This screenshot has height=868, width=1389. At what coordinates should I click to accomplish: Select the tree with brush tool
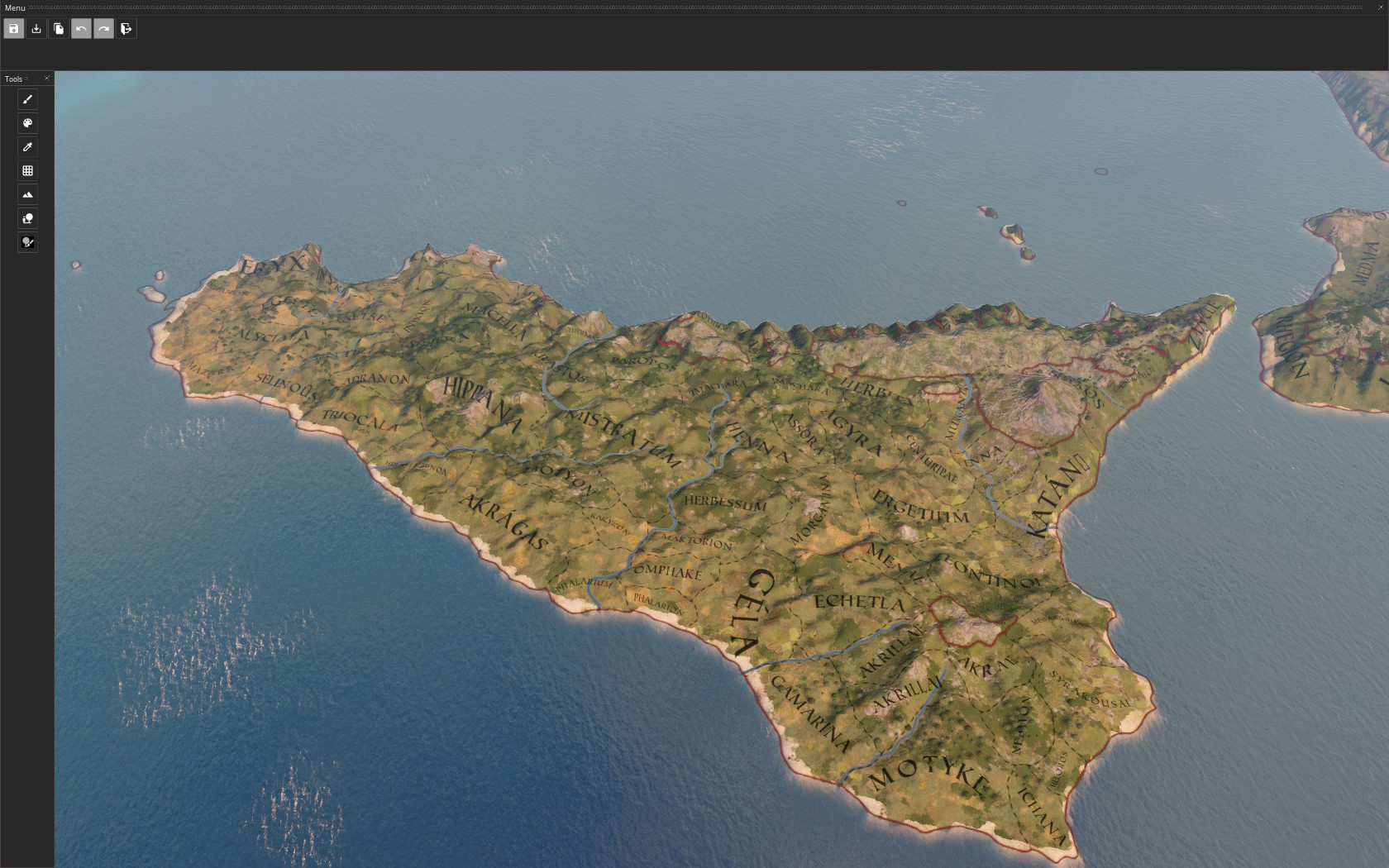tap(27, 243)
